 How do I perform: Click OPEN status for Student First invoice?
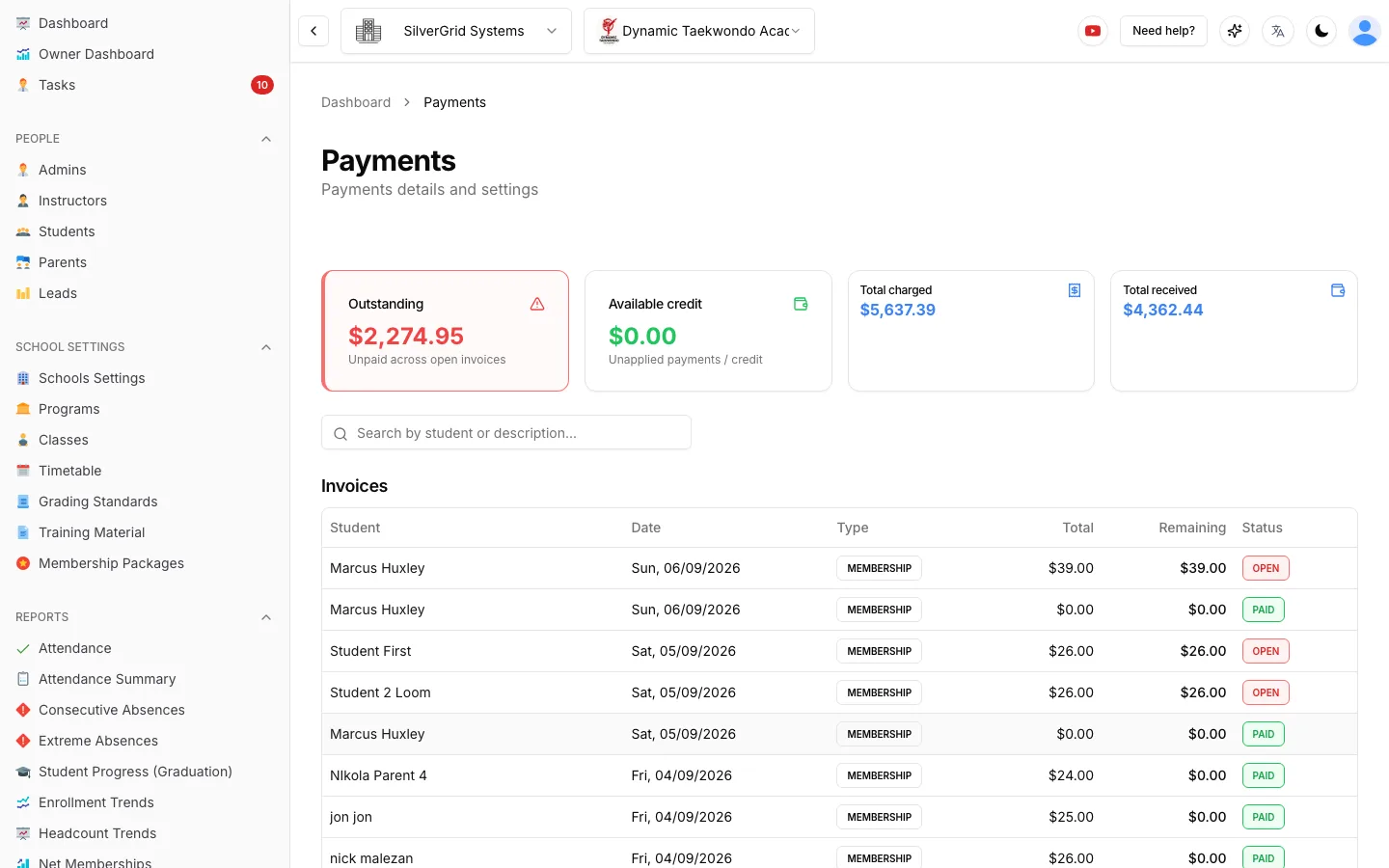(x=1266, y=651)
